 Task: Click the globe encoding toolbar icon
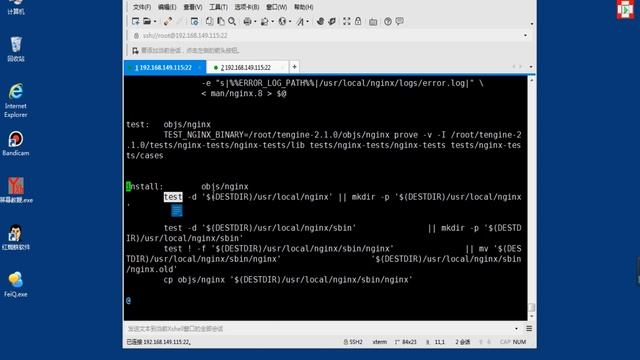click(282, 21)
